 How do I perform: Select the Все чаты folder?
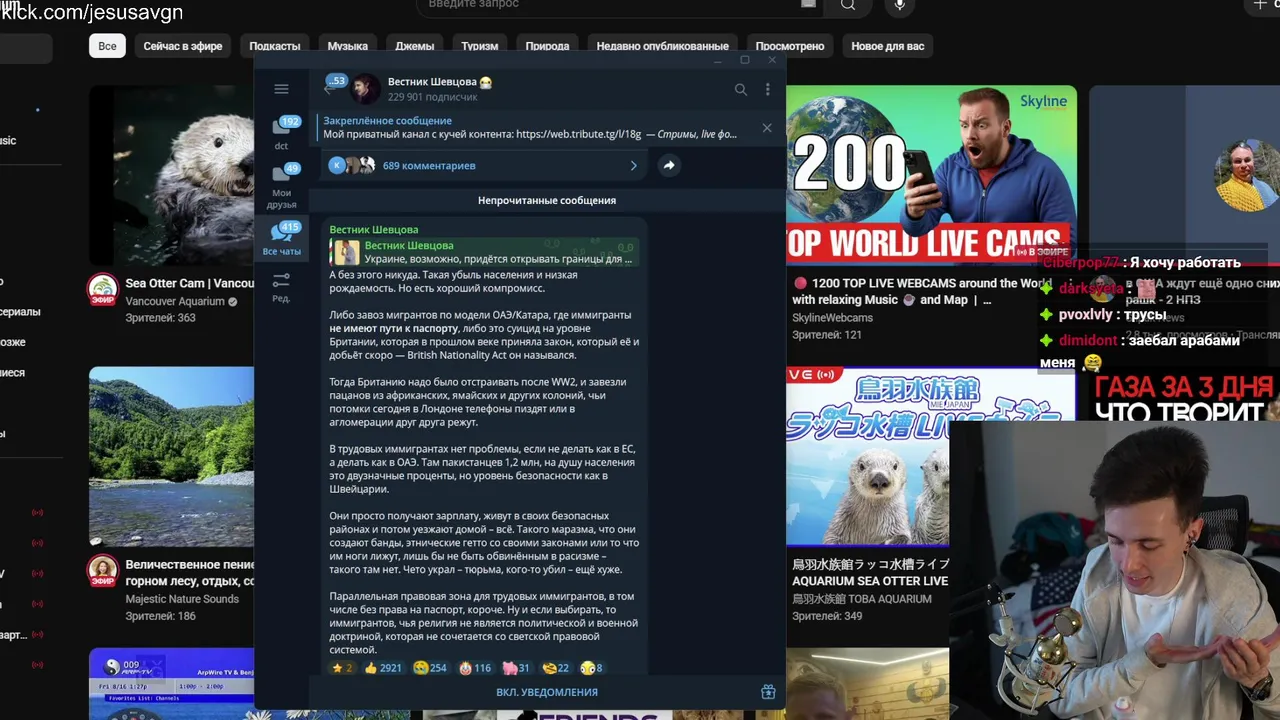pos(282,240)
